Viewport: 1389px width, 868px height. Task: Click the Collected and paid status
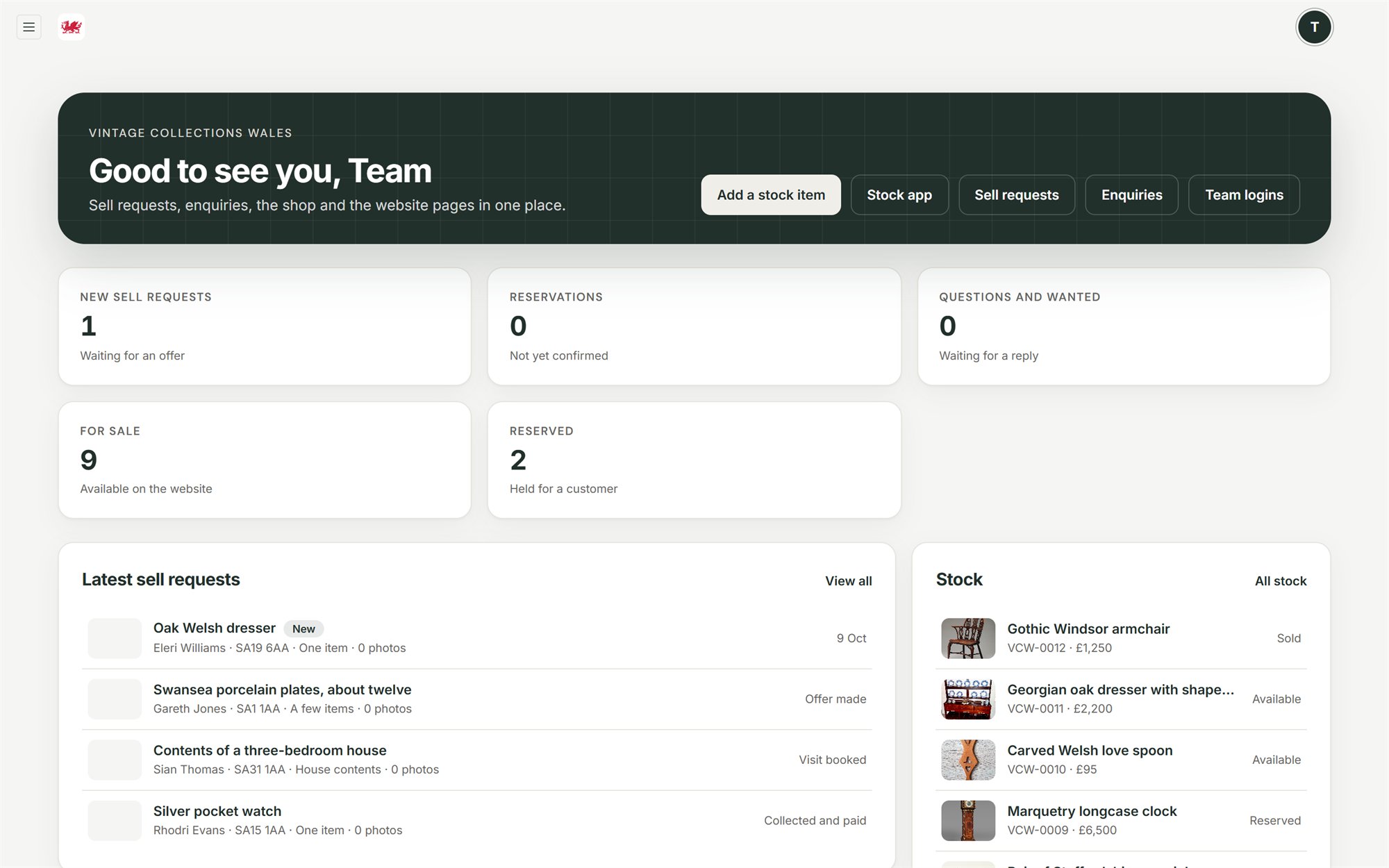[815, 821]
